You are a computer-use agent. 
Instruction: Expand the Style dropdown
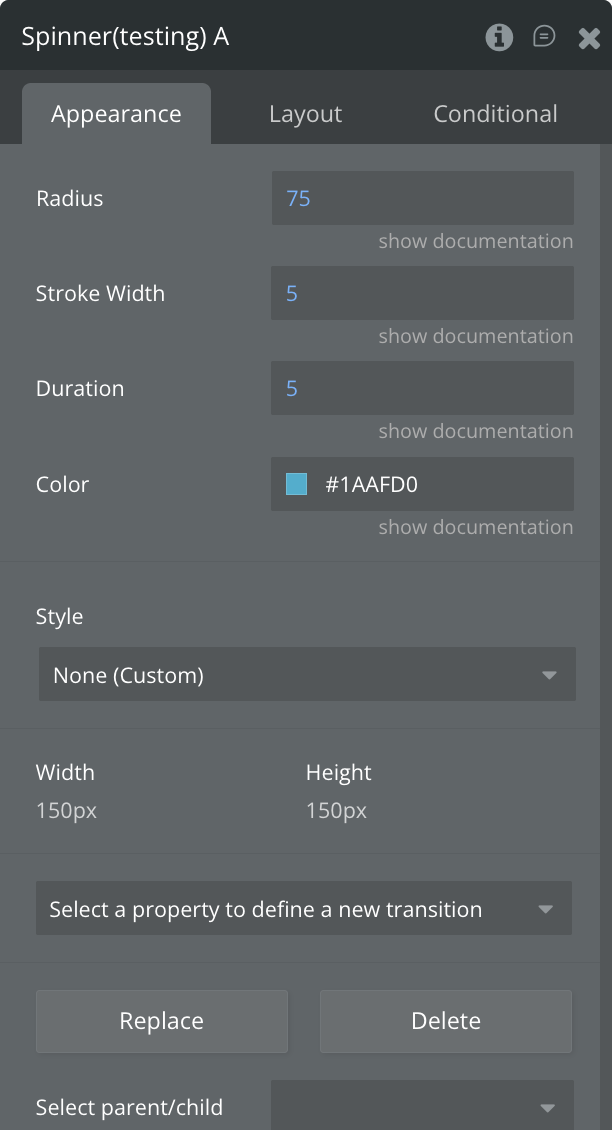[x=307, y=675]
